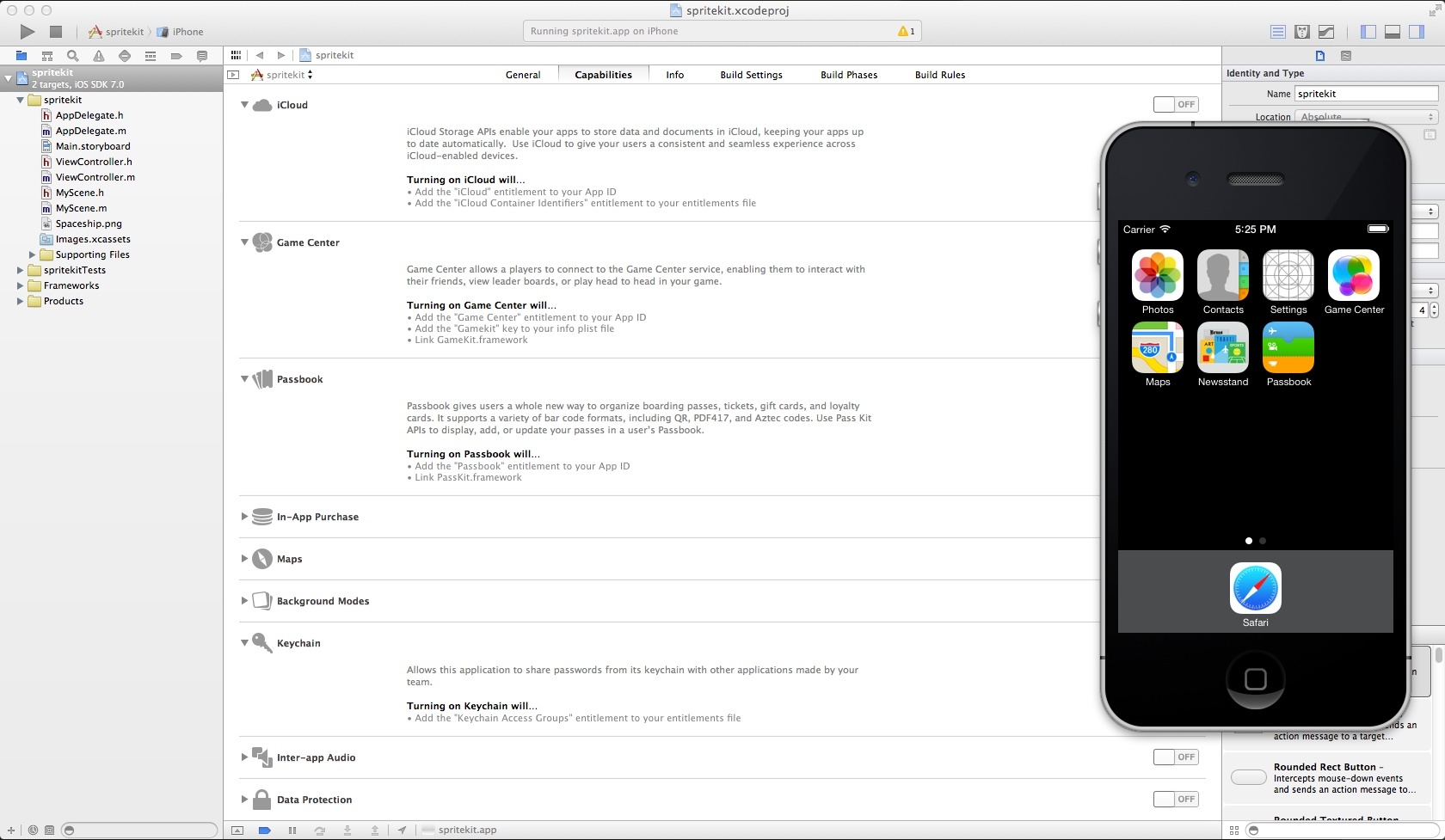This screenshot has height=840, width=1445.
Task: Toggle the Debug area pane
Action: pyautogui.click(x=1393, y=32)
